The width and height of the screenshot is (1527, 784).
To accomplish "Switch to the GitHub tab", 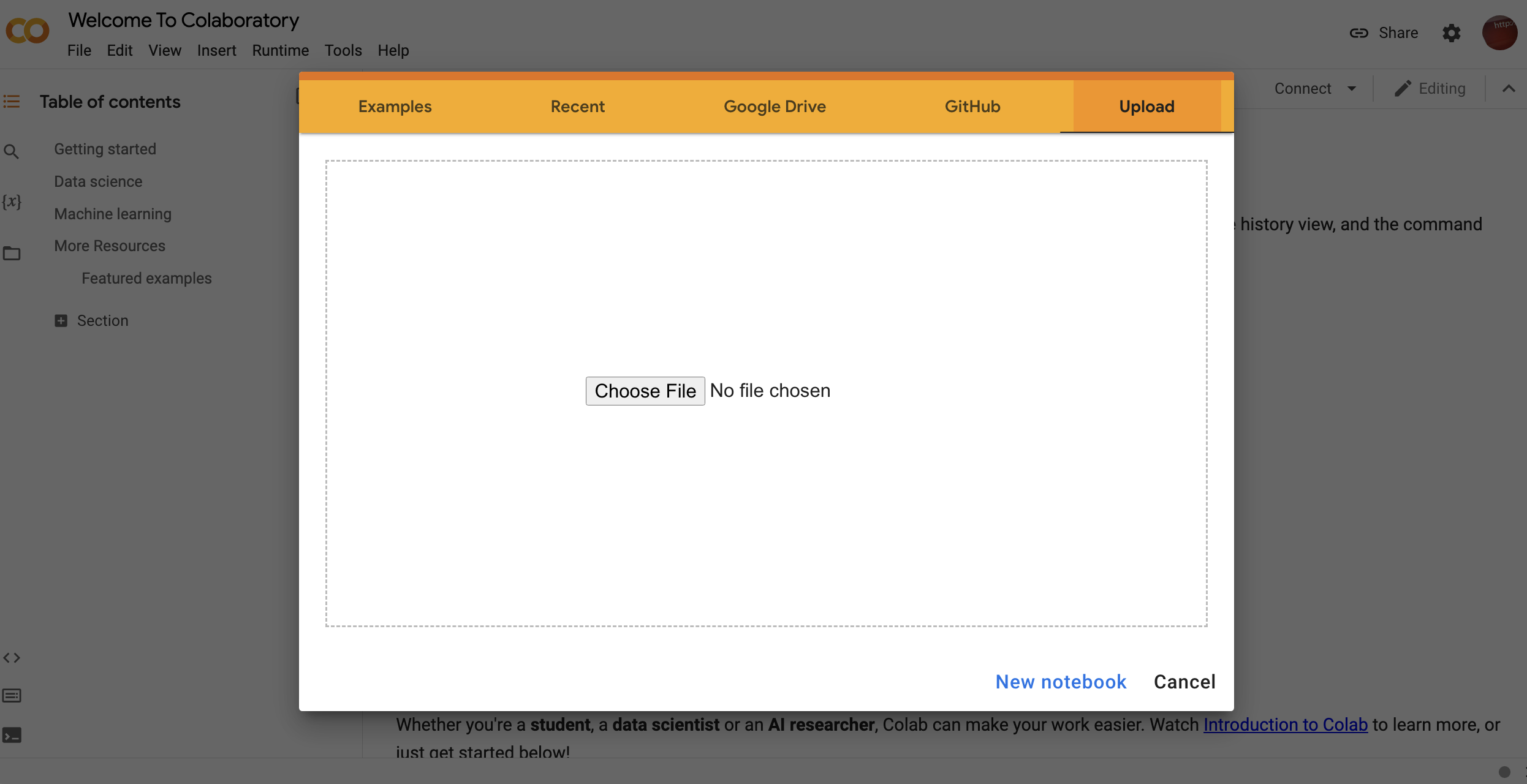I will [972, 107].
